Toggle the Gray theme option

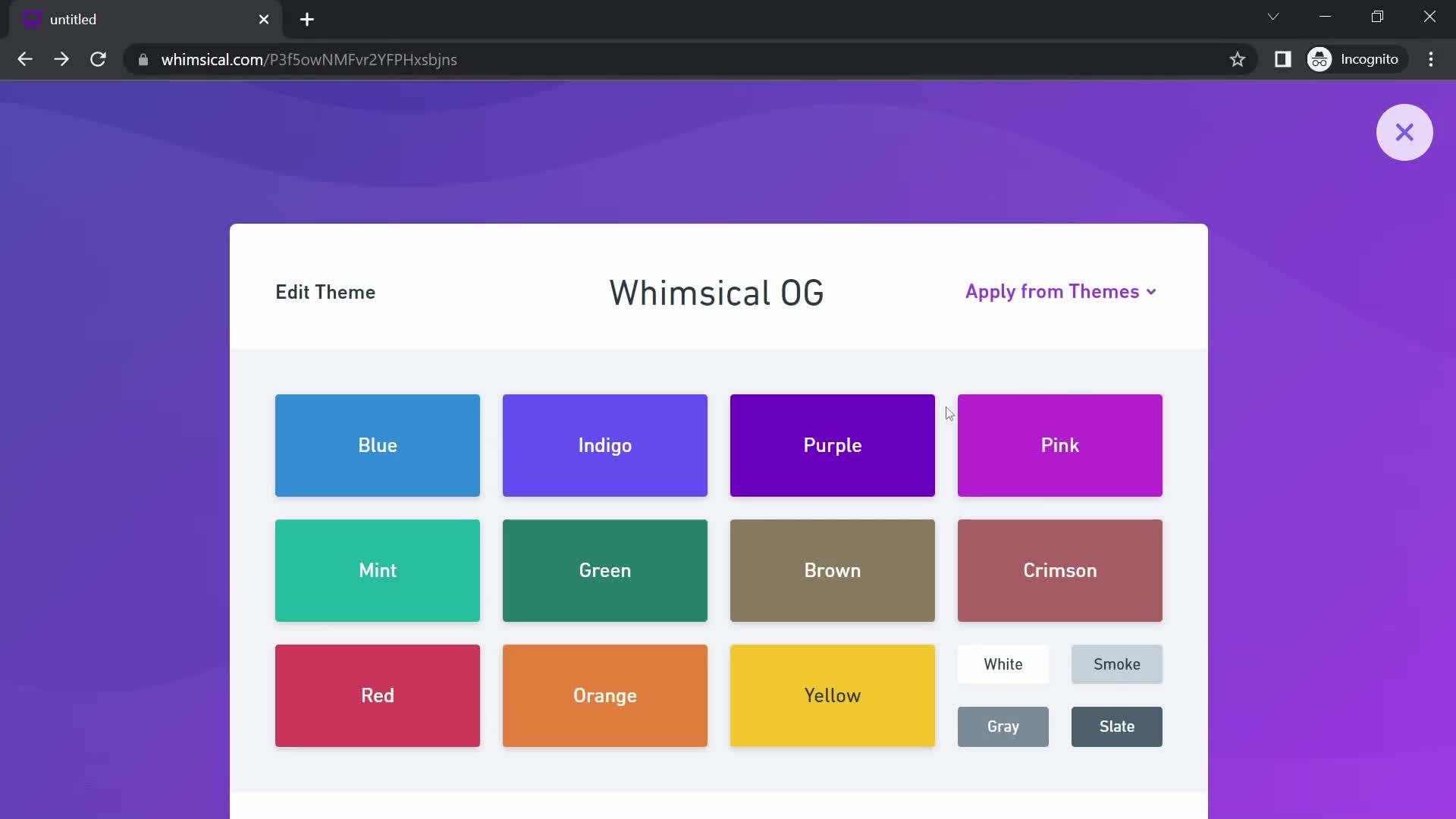click(1003, 726)
